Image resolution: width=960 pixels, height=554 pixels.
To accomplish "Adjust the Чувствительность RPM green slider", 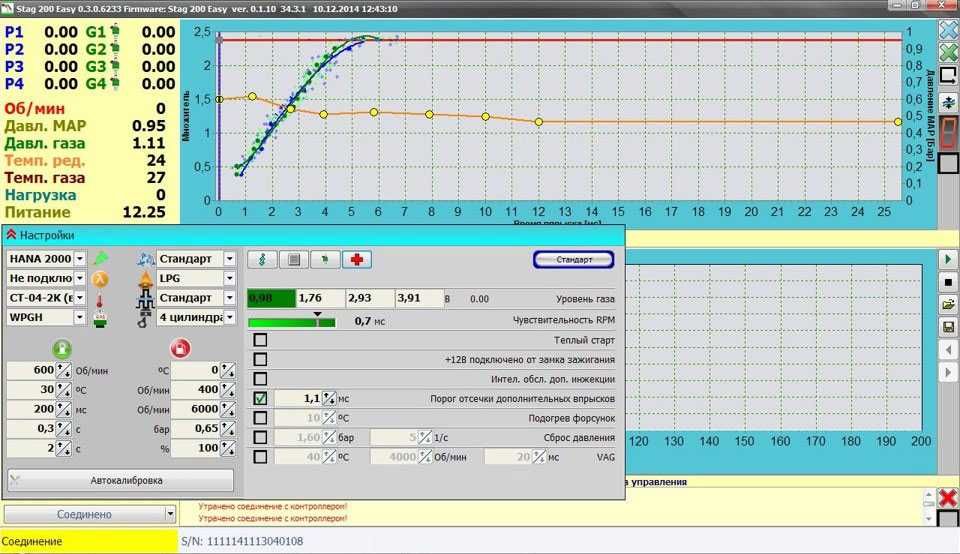I will point(318,321).
